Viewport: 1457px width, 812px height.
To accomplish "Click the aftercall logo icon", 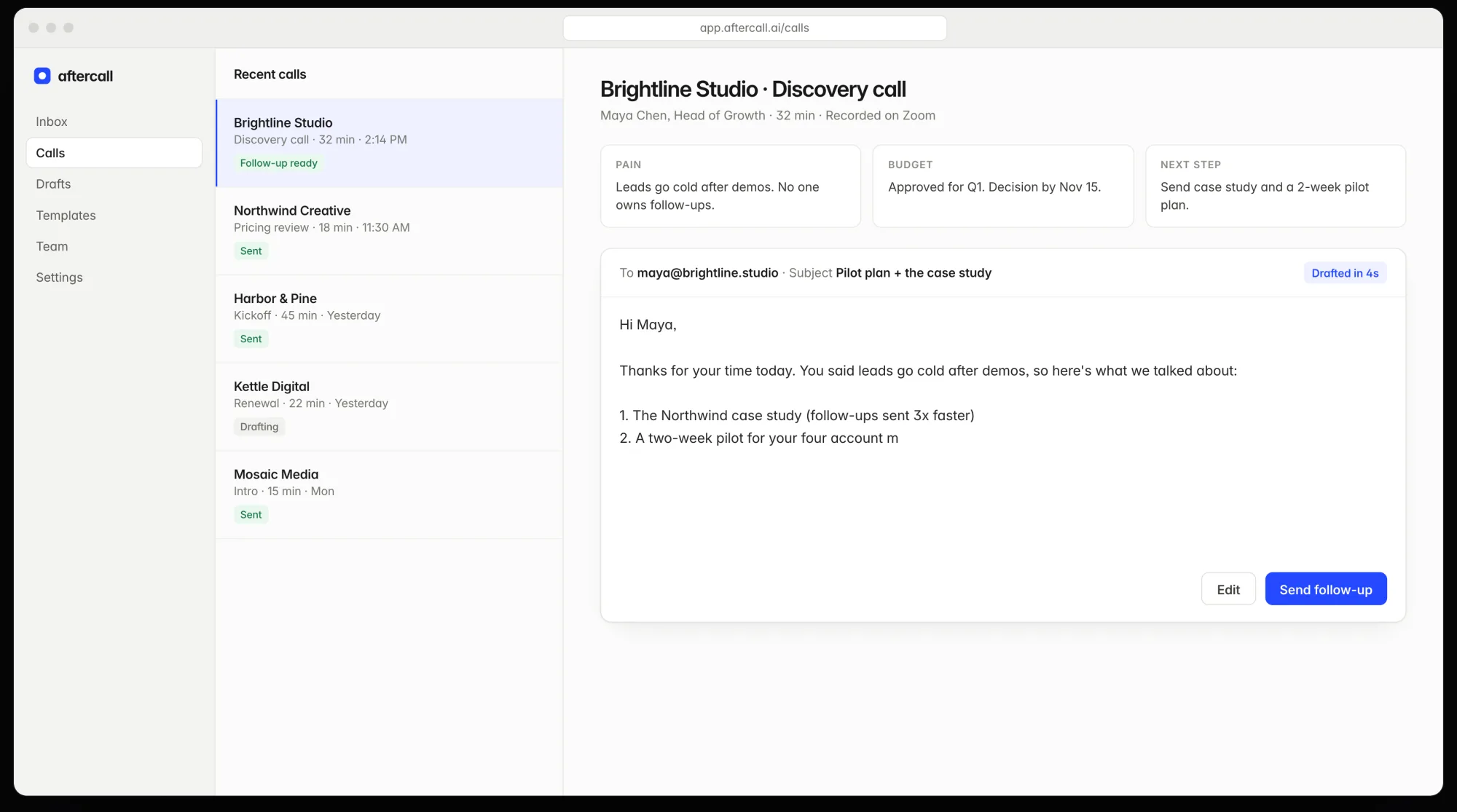I will 42,76.
